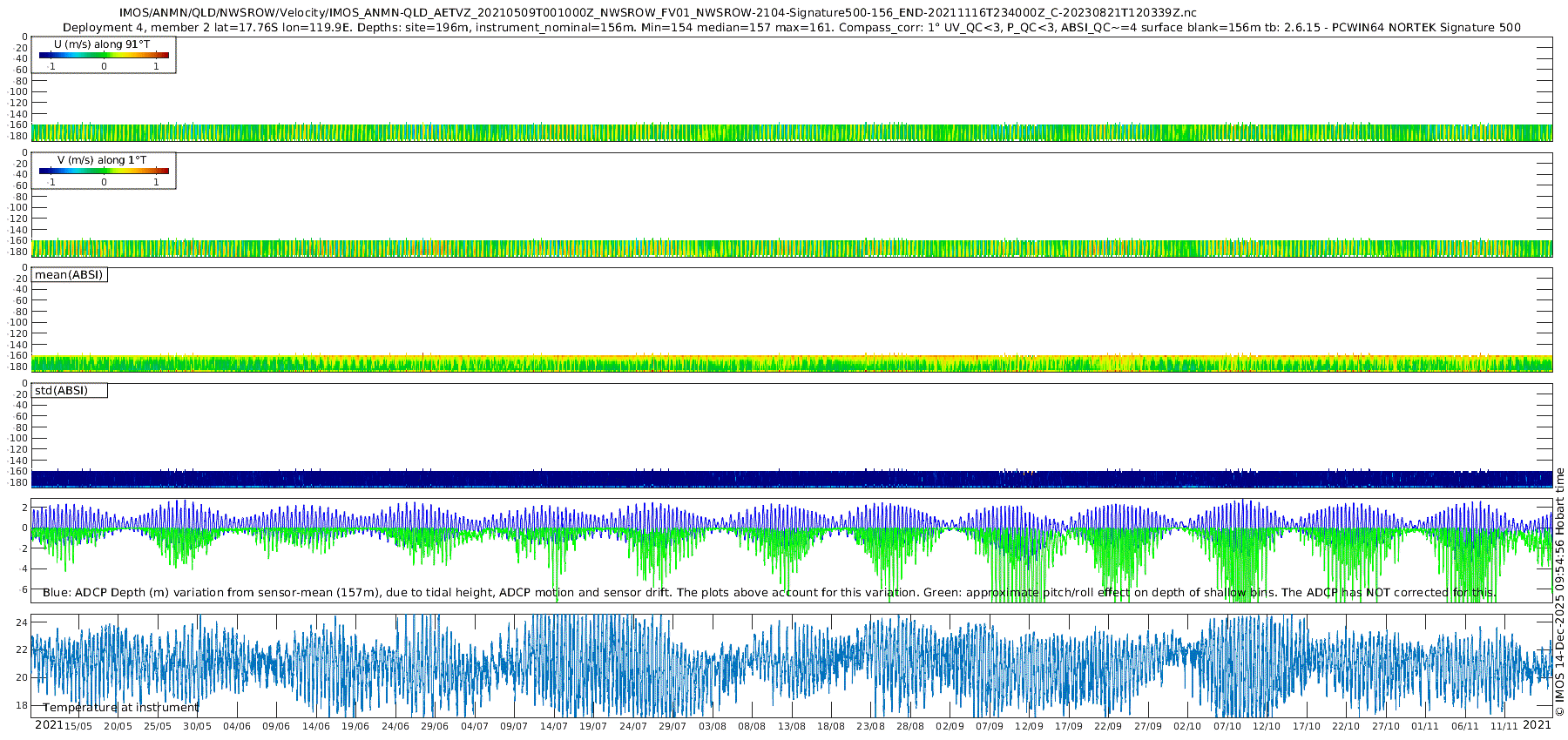Select the 29/06 date tick label
The height and width of the screenshot is (740, 1568).
pos(435,726)
